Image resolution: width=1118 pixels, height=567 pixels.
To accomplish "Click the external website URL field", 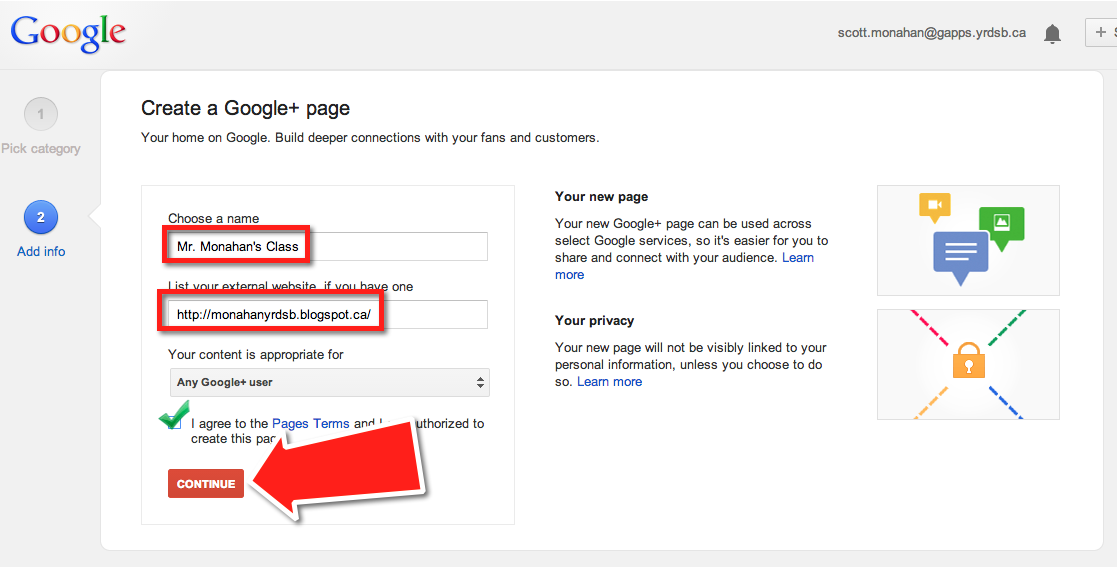I will 328,315.
